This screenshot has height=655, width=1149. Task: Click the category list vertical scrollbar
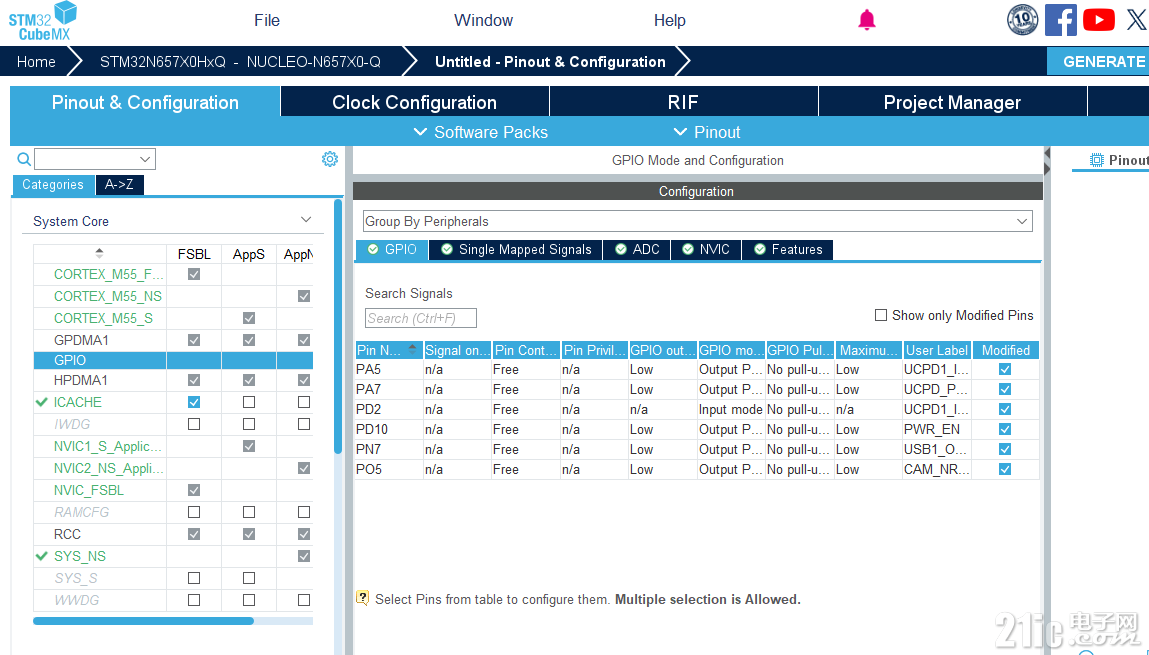point(338,326)
